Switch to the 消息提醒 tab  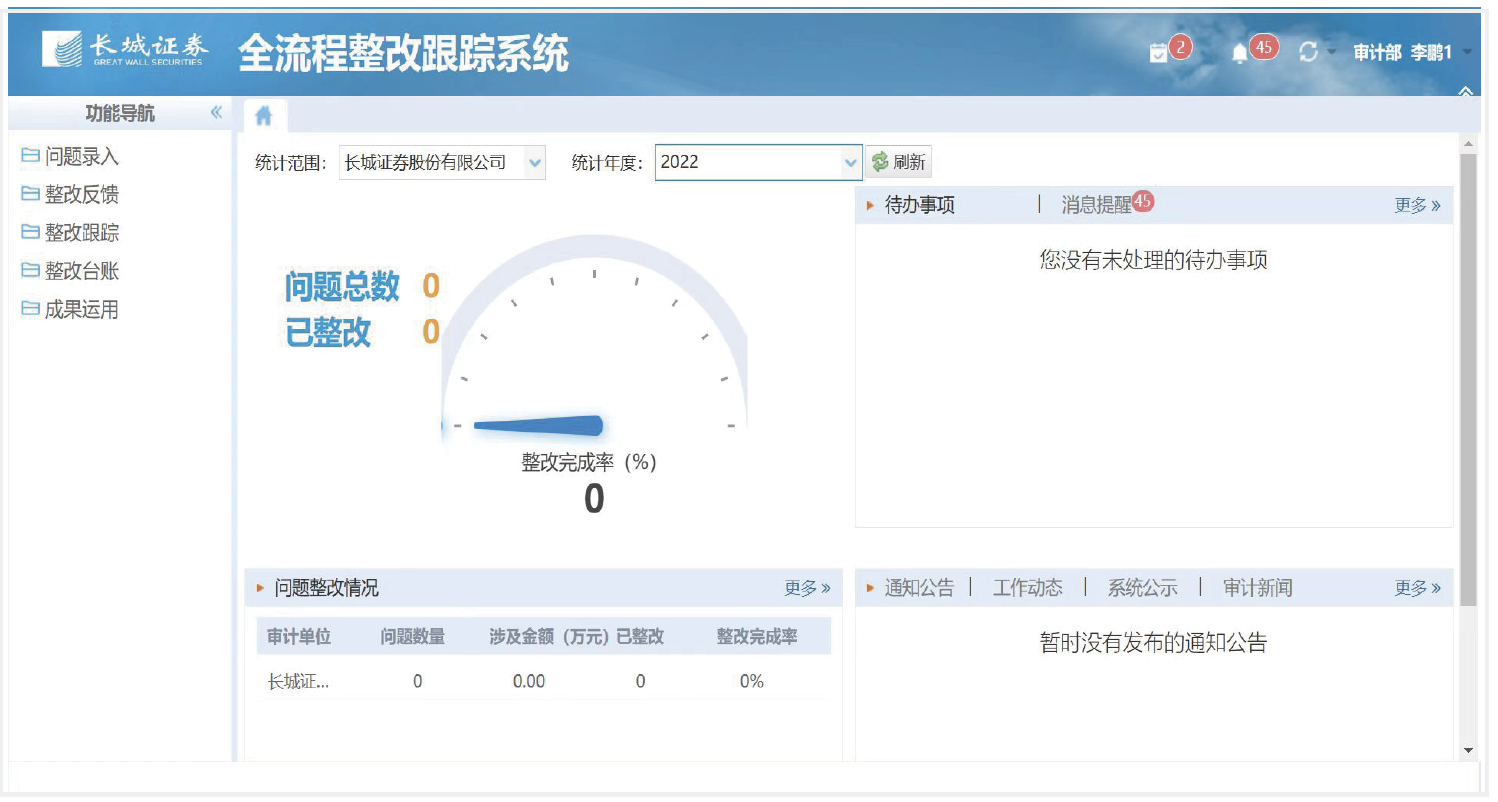(1096, 205)
